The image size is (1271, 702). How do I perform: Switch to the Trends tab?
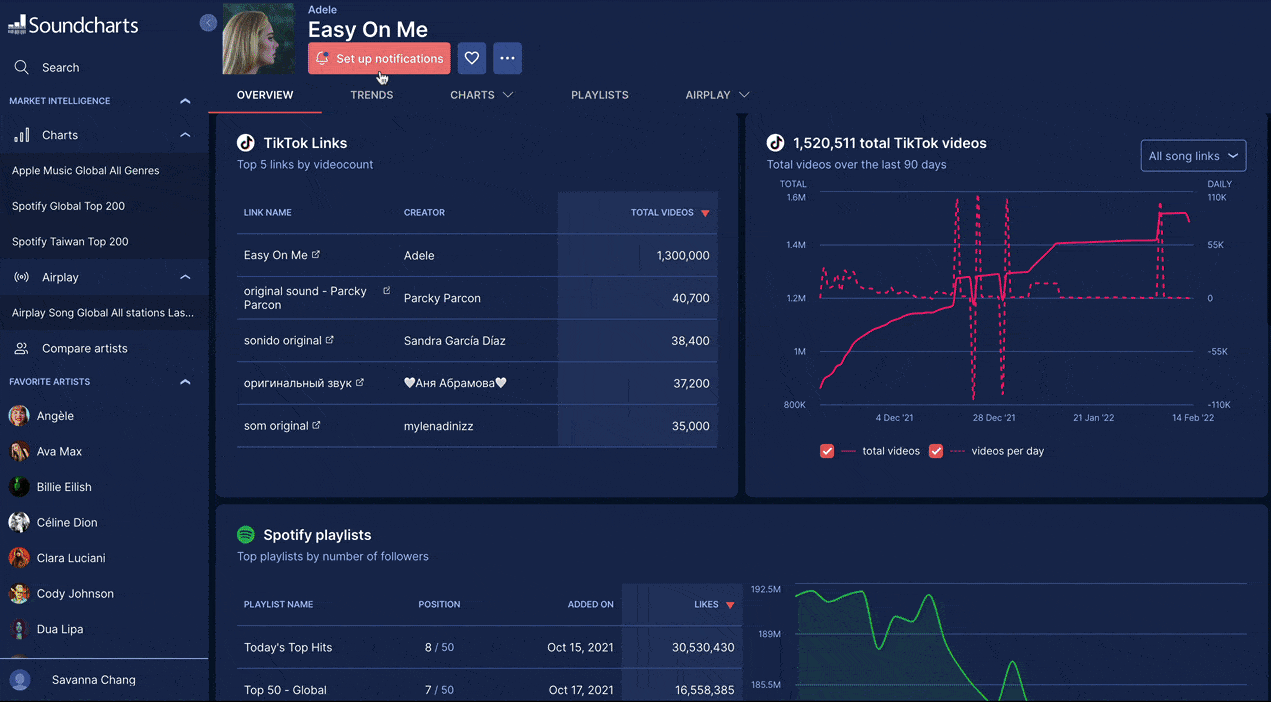(371, 95)
